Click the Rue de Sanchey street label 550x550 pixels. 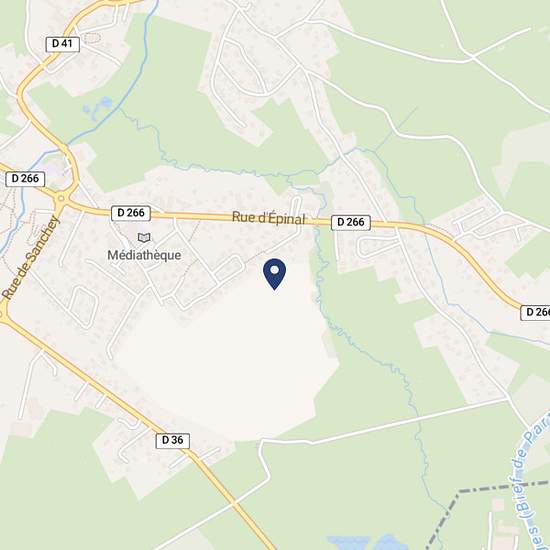pyautogui.click(x=31, y=257)
